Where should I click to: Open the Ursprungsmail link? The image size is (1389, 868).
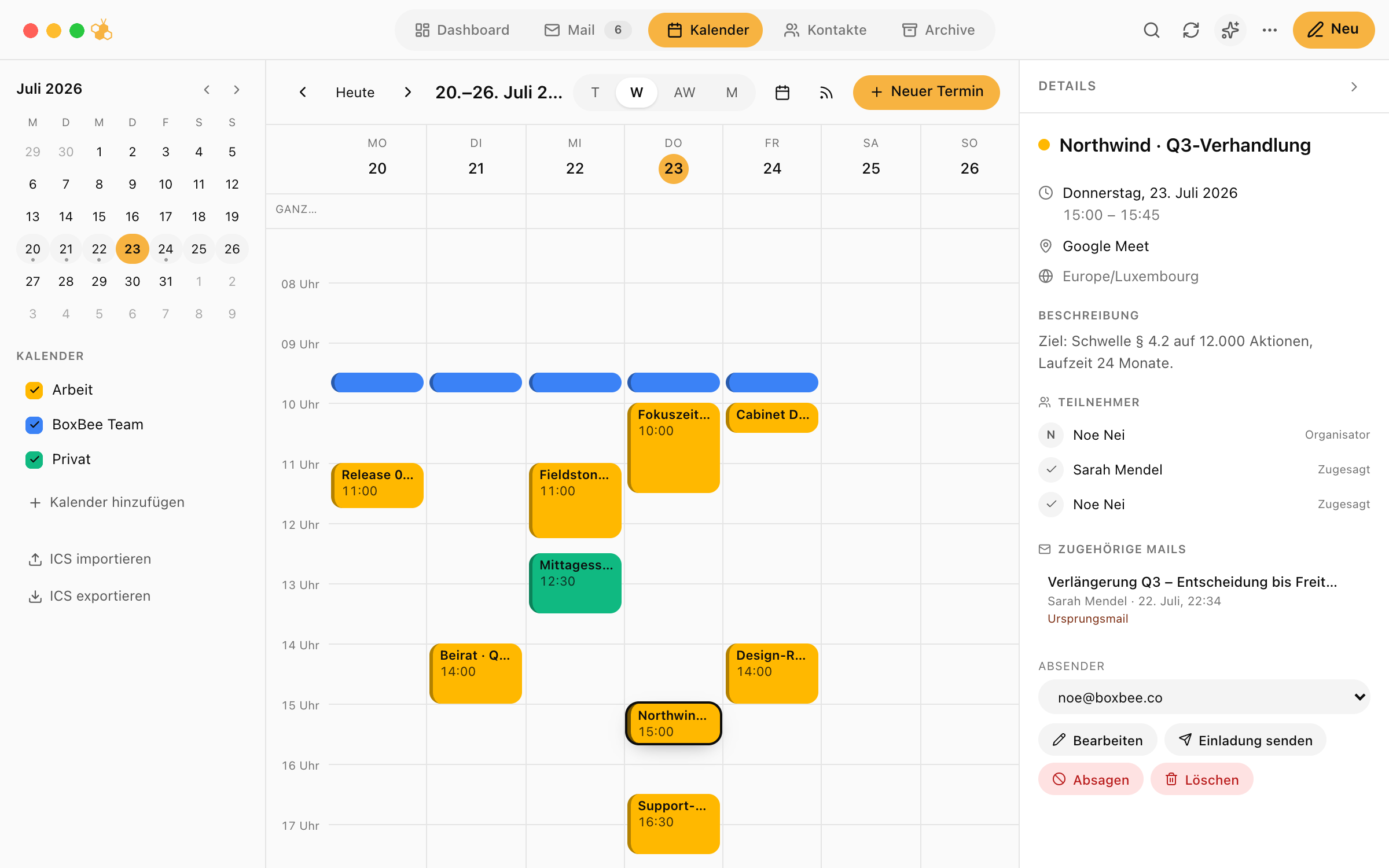(1087, 619)
